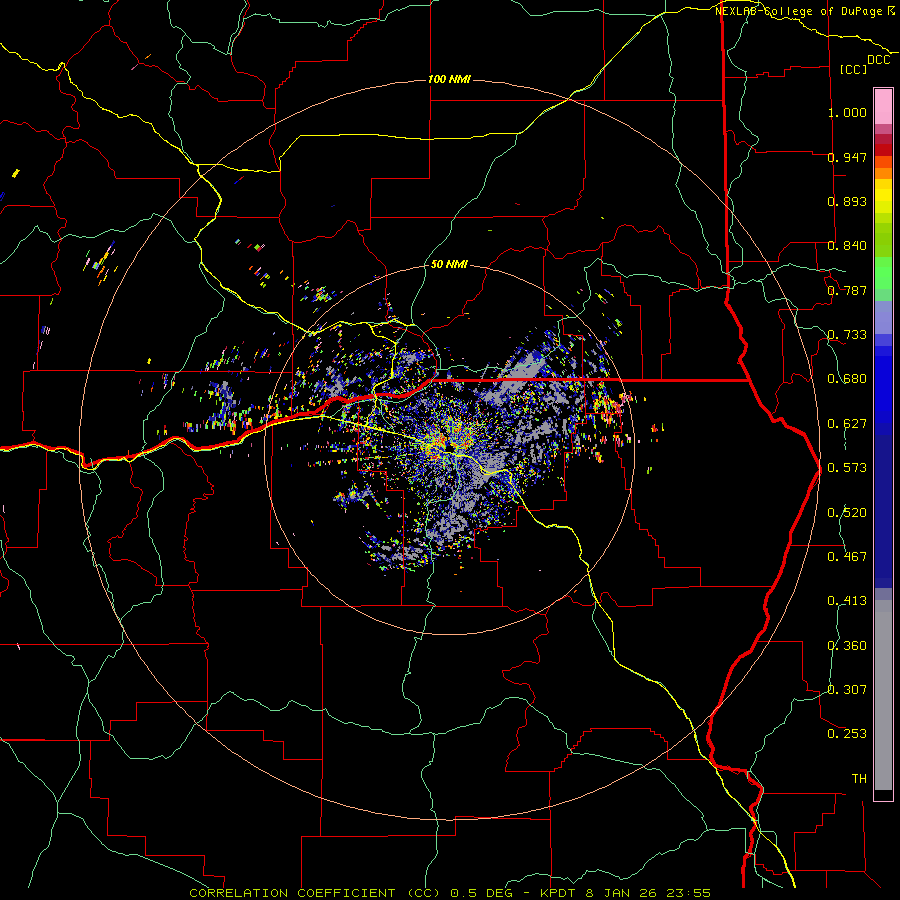Click the 0.733 legend value

847,335
